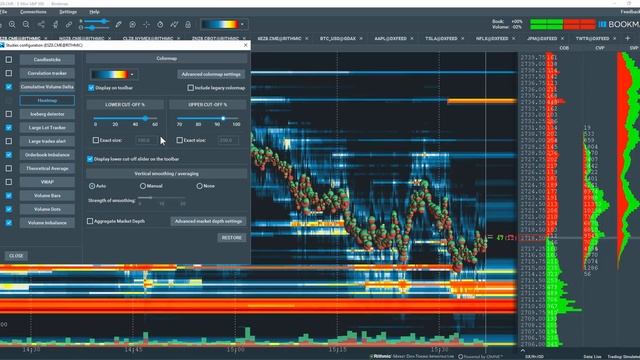Click the plug icon in the toolbar
The image size is (640, 360).
click(x=55, y=24)
